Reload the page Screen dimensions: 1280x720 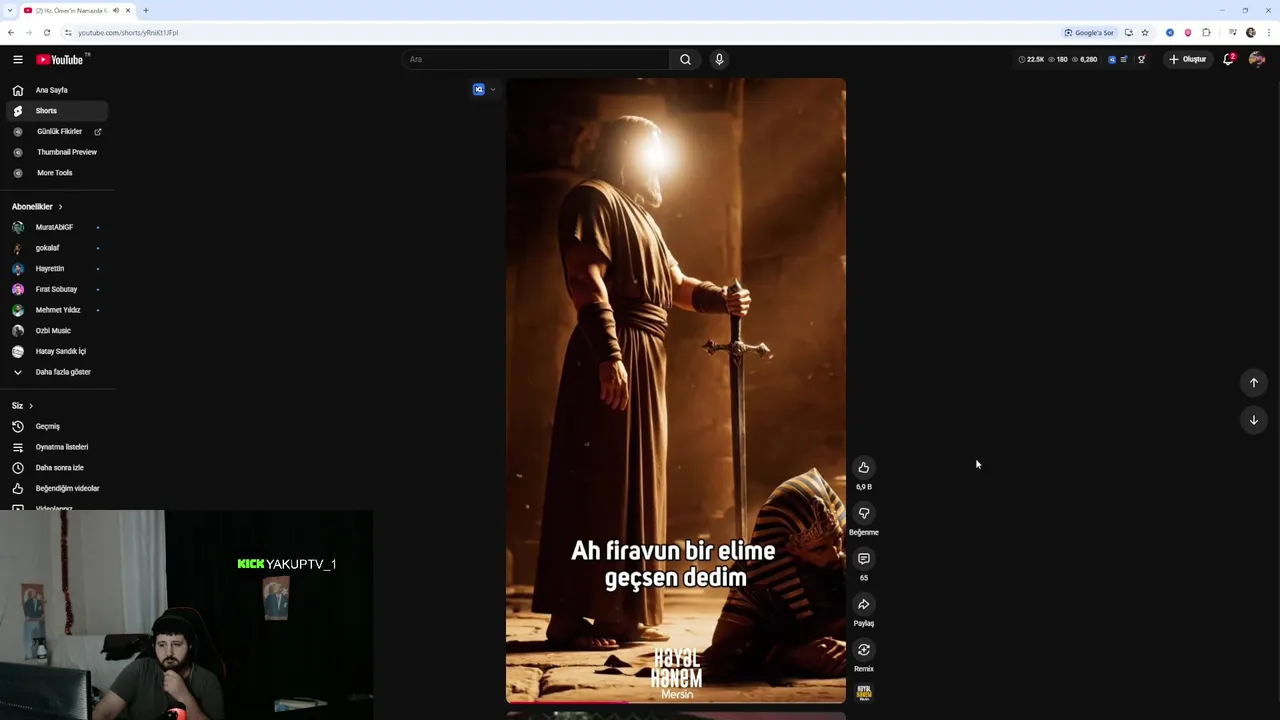pos(47,32)
